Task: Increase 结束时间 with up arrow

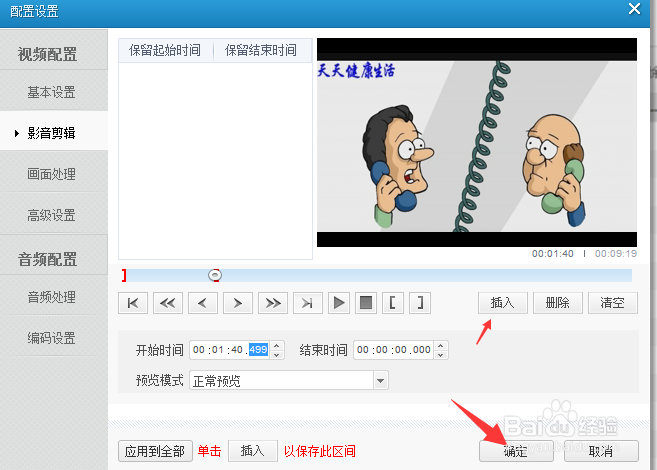Action: coord(441,346)
